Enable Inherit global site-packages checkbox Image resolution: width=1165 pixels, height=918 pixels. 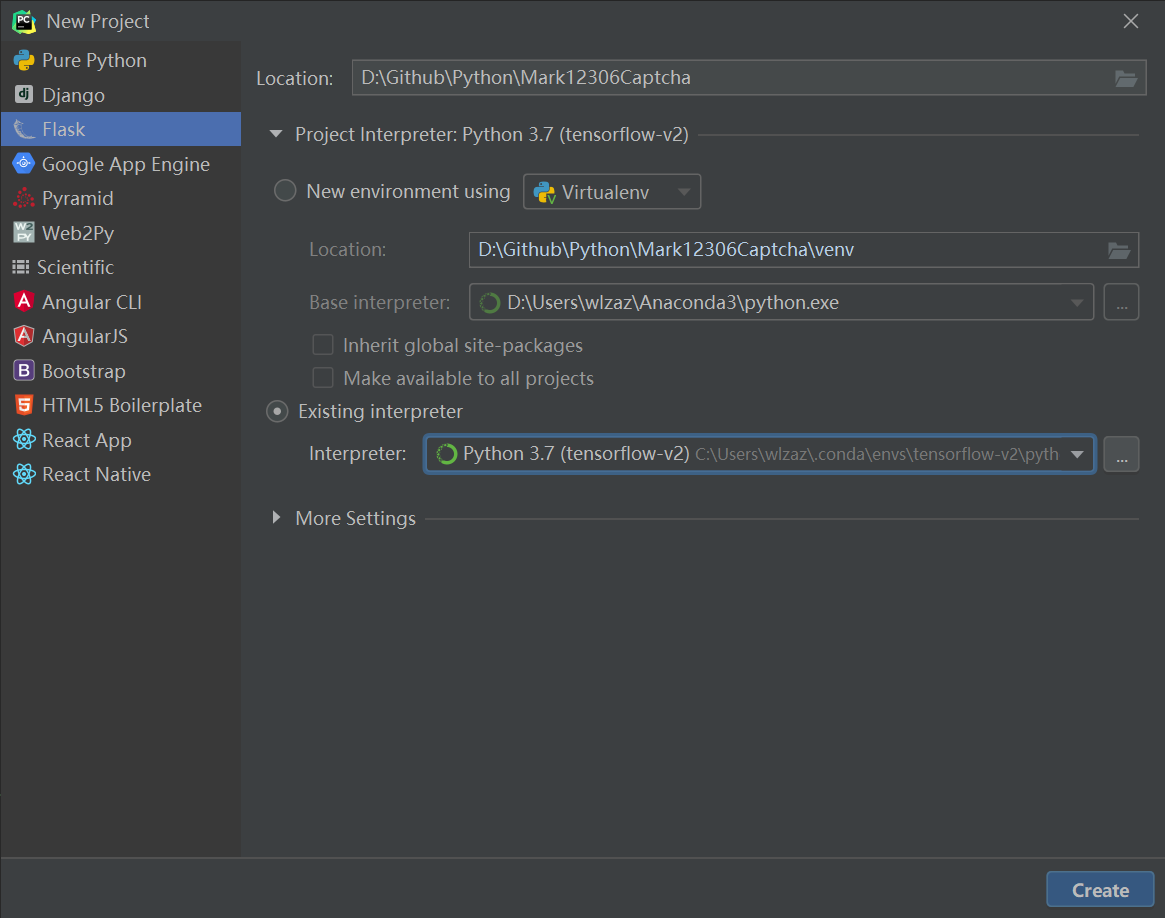(323, 345)
